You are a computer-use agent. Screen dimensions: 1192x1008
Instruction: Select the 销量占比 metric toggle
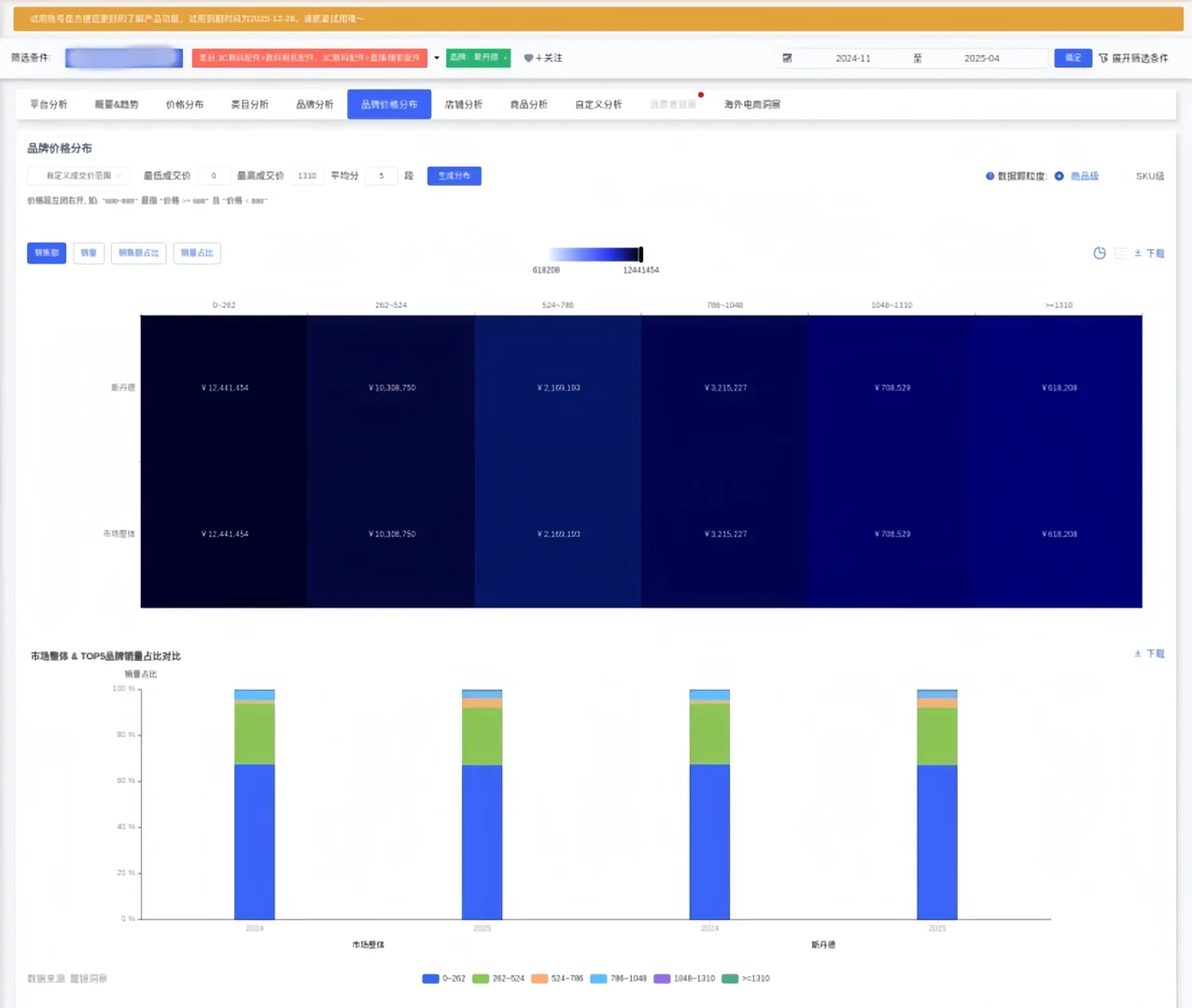pyautogui.click(x=197, y=253)
